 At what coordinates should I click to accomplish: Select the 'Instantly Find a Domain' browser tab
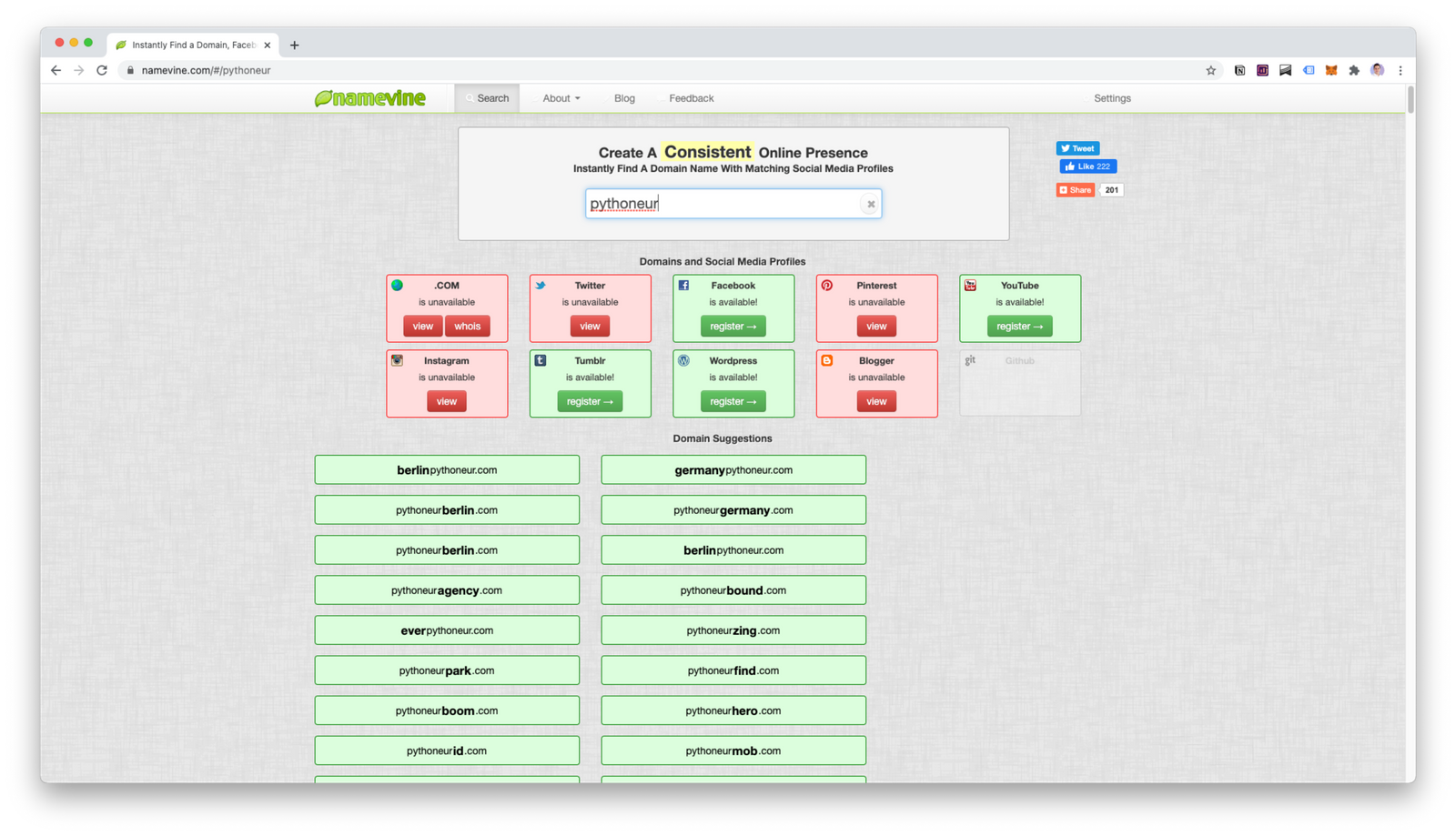[193, 45]
